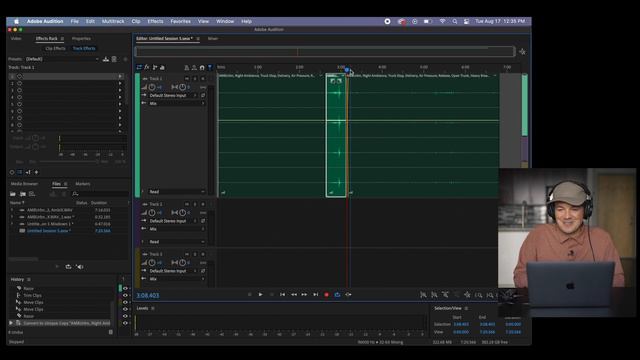Show the track fx section using the fx icon
Screen dimensions: 640x360
(x=147, y=67)
